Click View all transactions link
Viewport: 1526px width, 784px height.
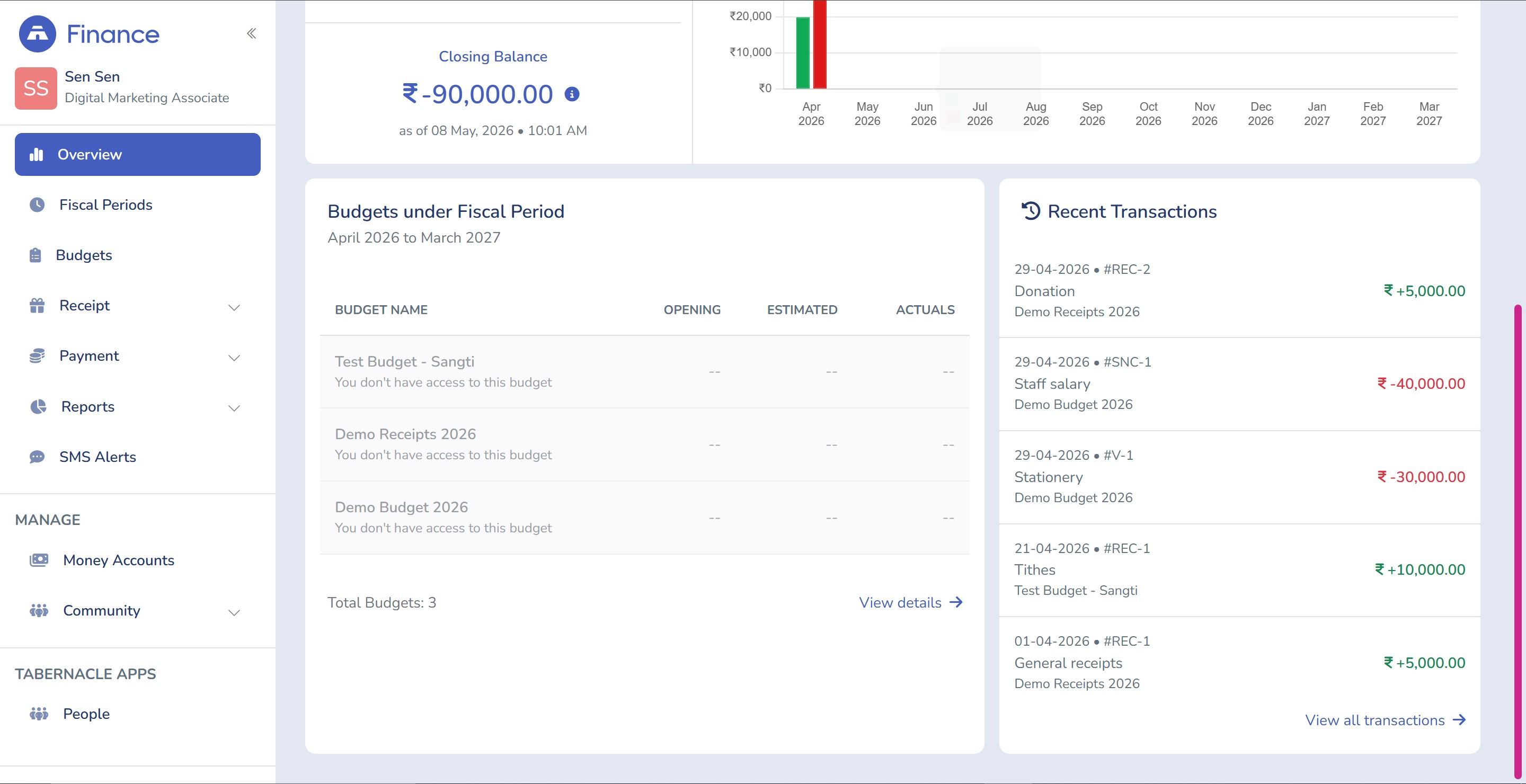point(1385,720)
